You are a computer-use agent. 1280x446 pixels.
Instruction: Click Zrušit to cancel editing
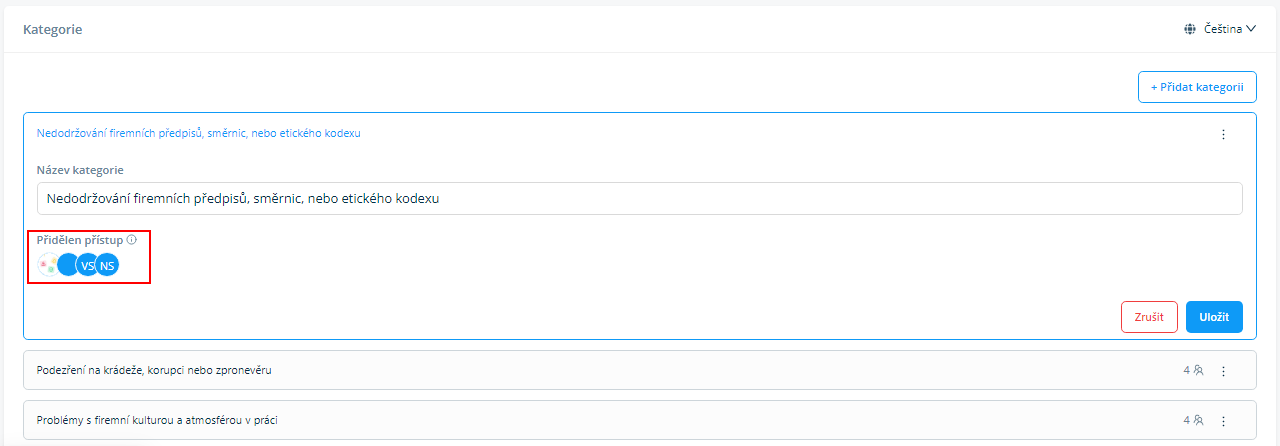1149,317
